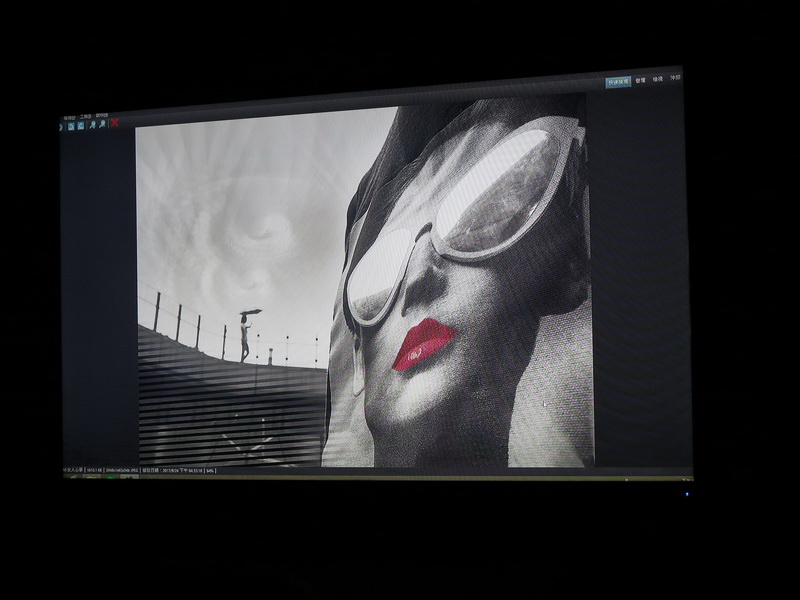Click the green icon in Windows taskbar
The width and height of the screenshot is (800, 600).
[x=110, y=477]
